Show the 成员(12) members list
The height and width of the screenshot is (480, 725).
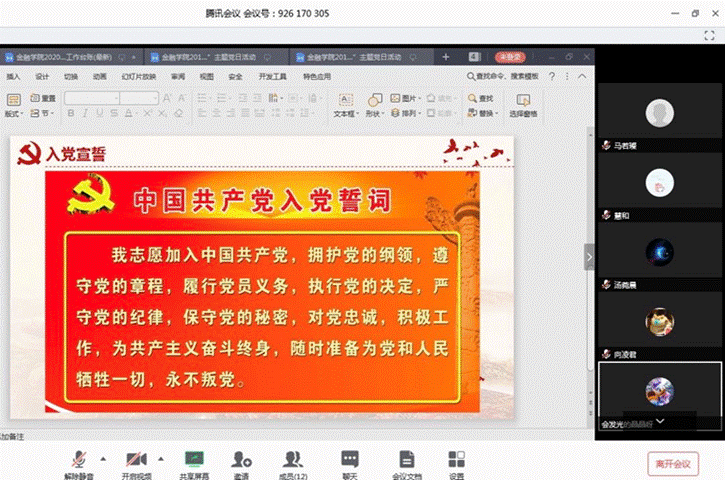point(293,459)
